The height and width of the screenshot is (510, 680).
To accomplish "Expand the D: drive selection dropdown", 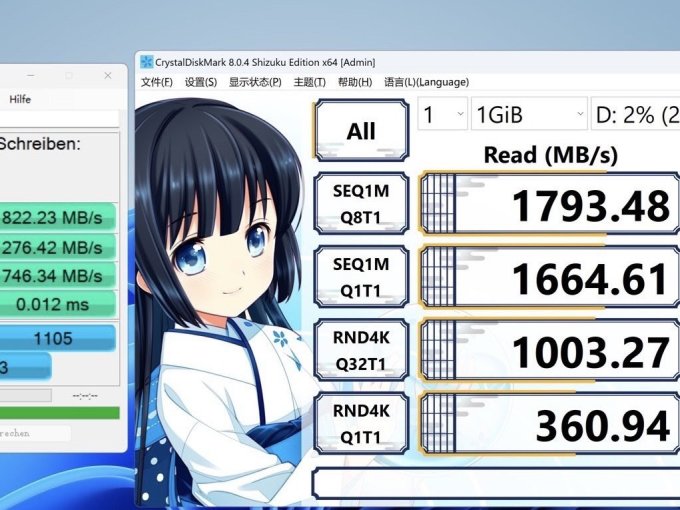I will 636,115.
